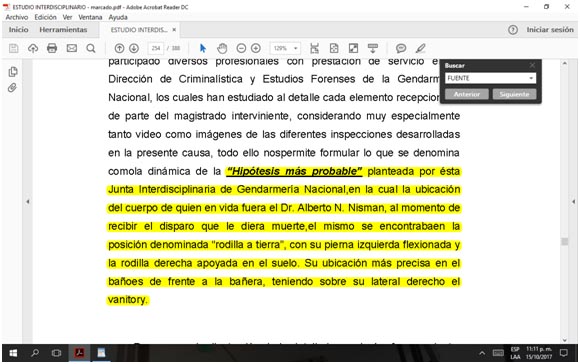Send file by email envelope icon

[72, 48]
